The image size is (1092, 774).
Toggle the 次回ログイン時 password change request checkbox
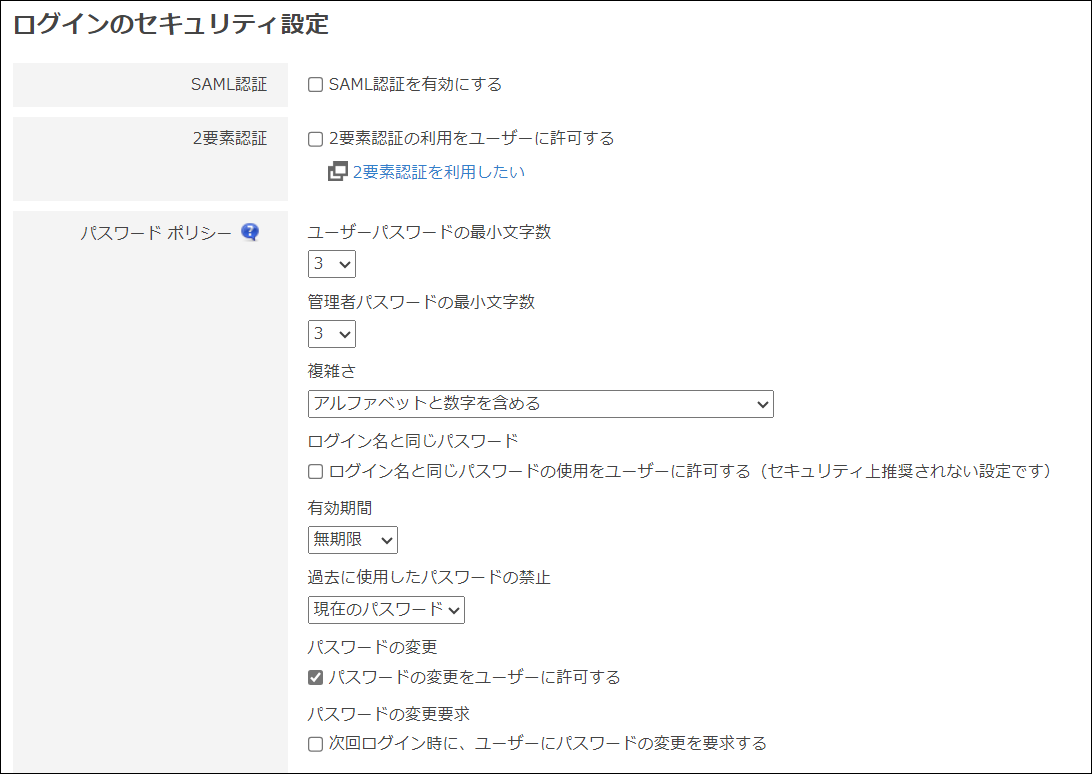(316, 744)
